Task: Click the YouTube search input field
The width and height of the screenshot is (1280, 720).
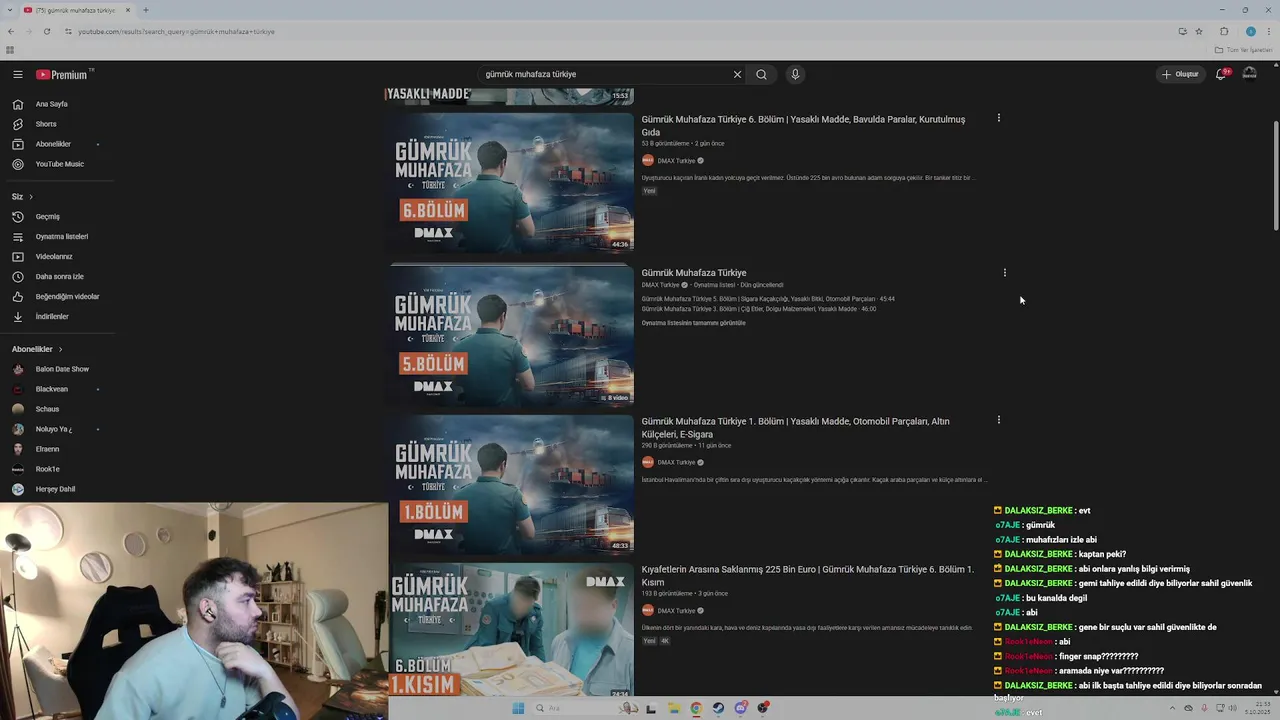Action: coord(605,74)
